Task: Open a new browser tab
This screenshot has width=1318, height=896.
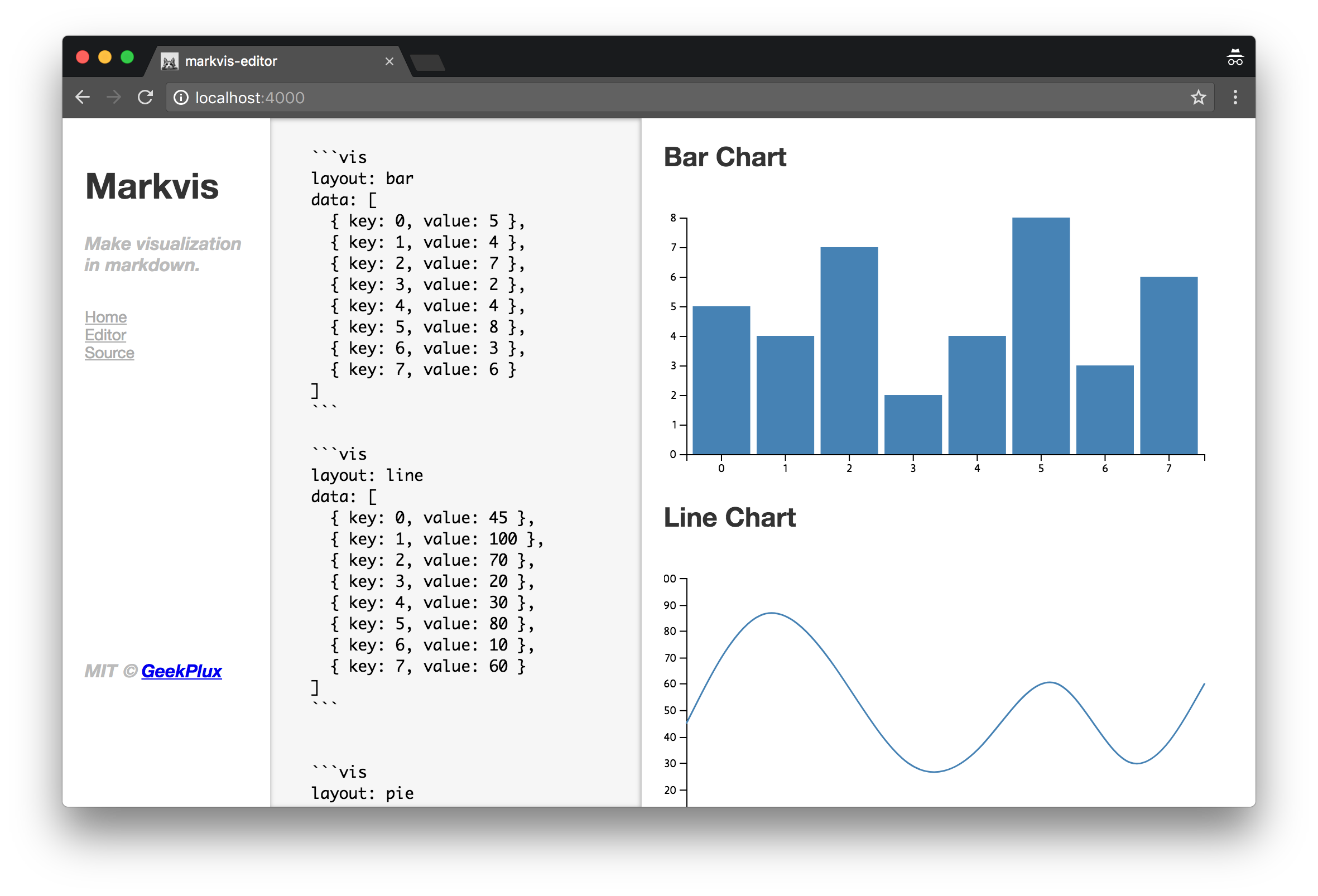Action: pos(428,62)
